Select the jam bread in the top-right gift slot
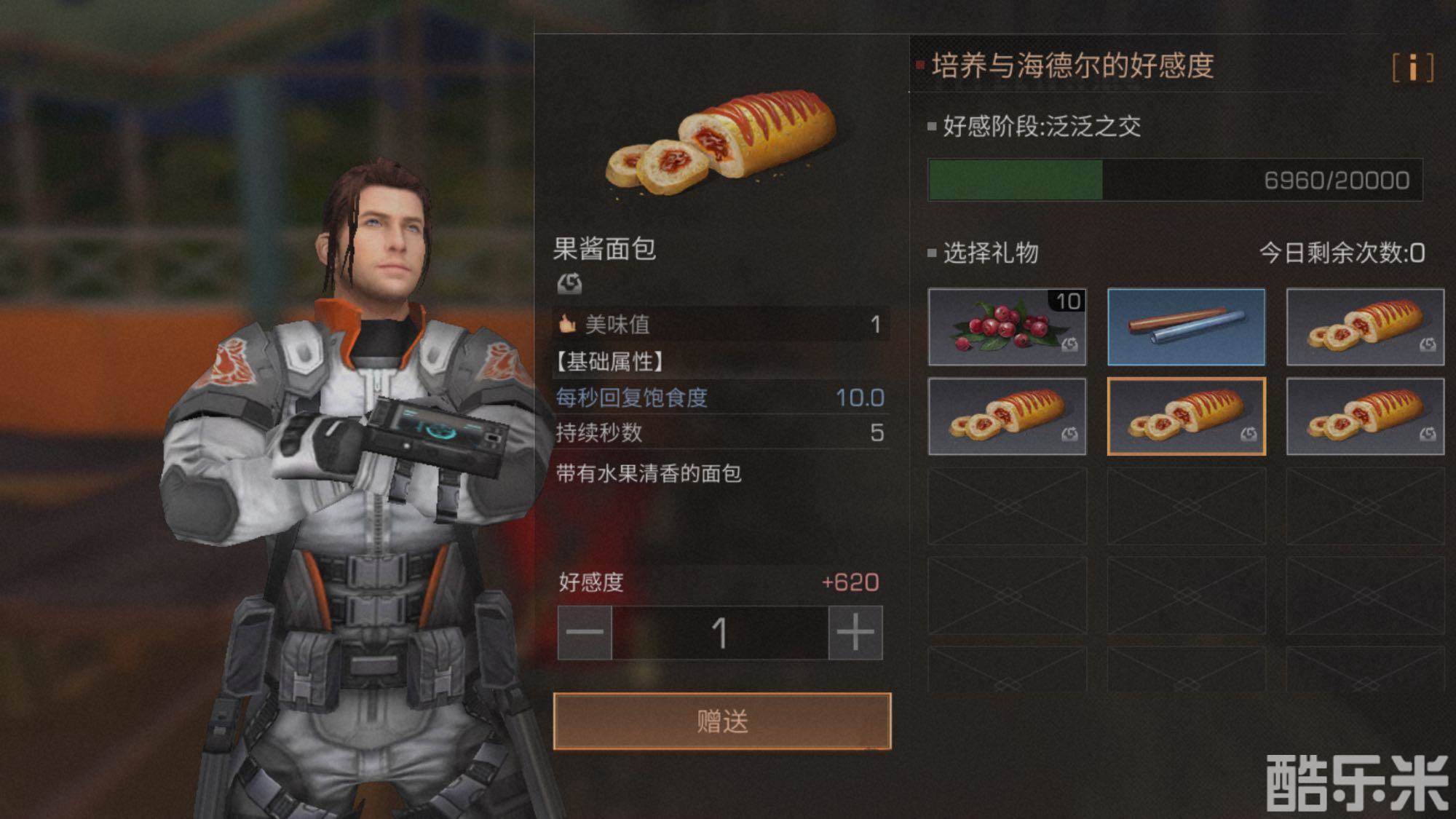The height and width of the screenshot is (819, 1456). (1365, 327)
